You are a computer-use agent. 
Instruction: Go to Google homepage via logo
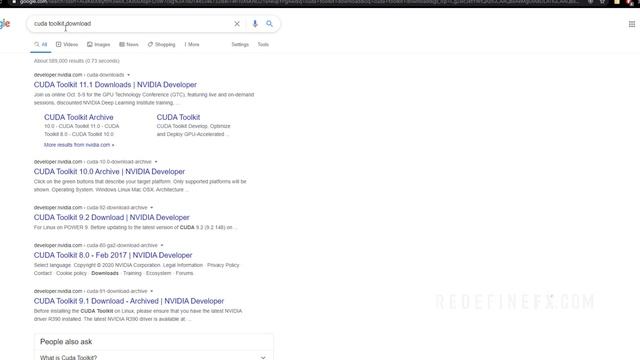click(5, 24)
